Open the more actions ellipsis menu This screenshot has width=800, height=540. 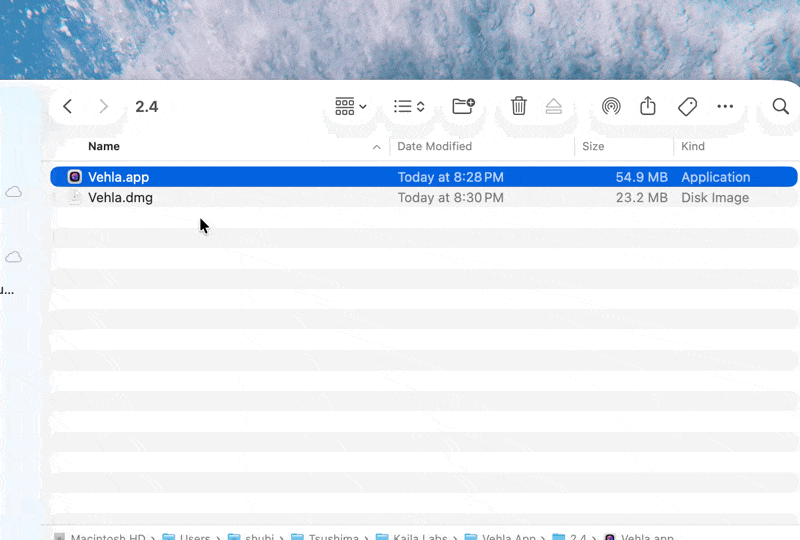coord(725,106)
